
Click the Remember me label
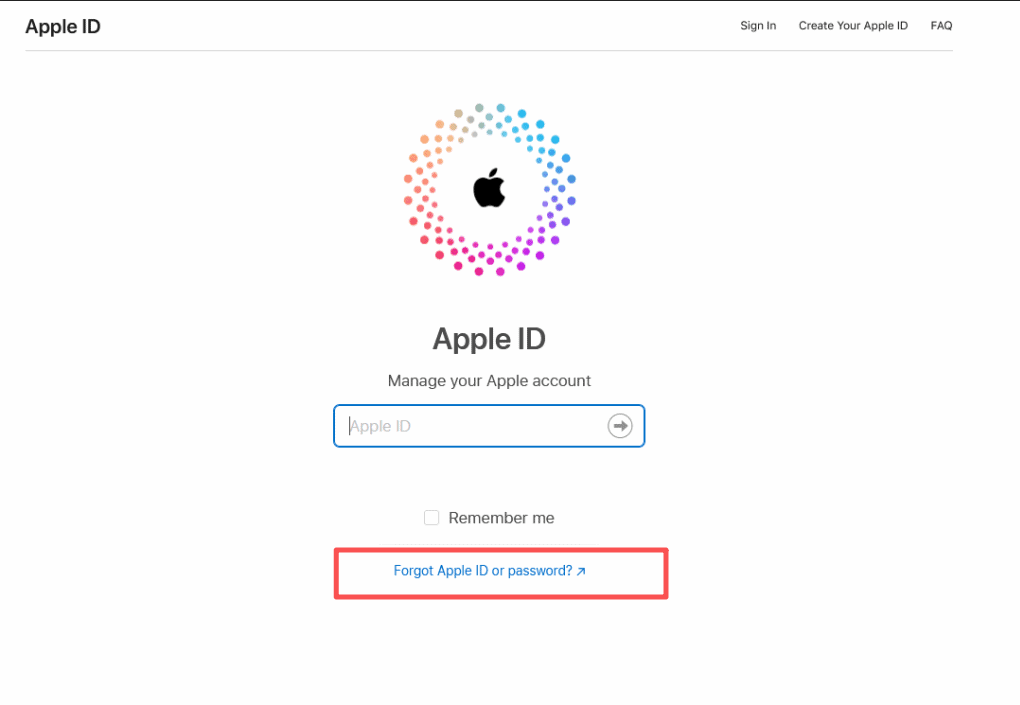[x=502, y=517]
